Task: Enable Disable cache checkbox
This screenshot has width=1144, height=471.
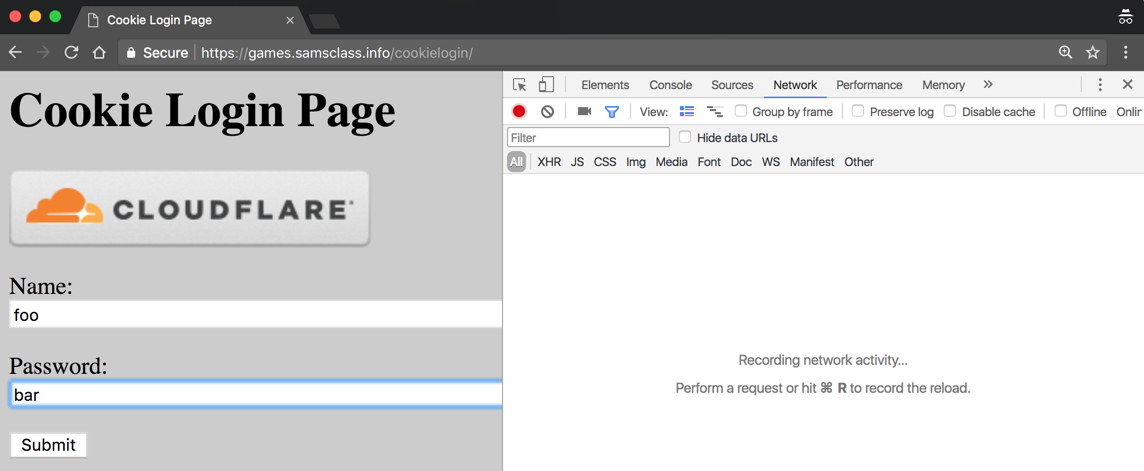Action: pos(950,111)
